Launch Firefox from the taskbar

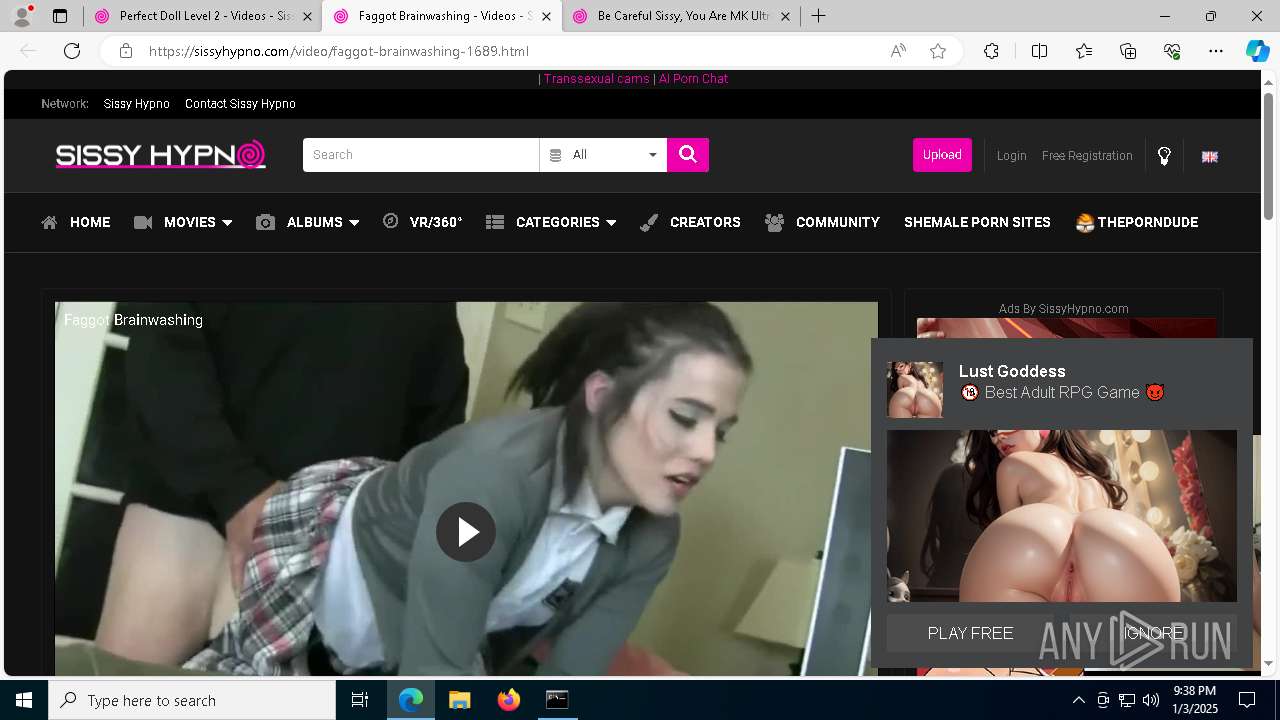pyautogui.click(x=509, y=700)
